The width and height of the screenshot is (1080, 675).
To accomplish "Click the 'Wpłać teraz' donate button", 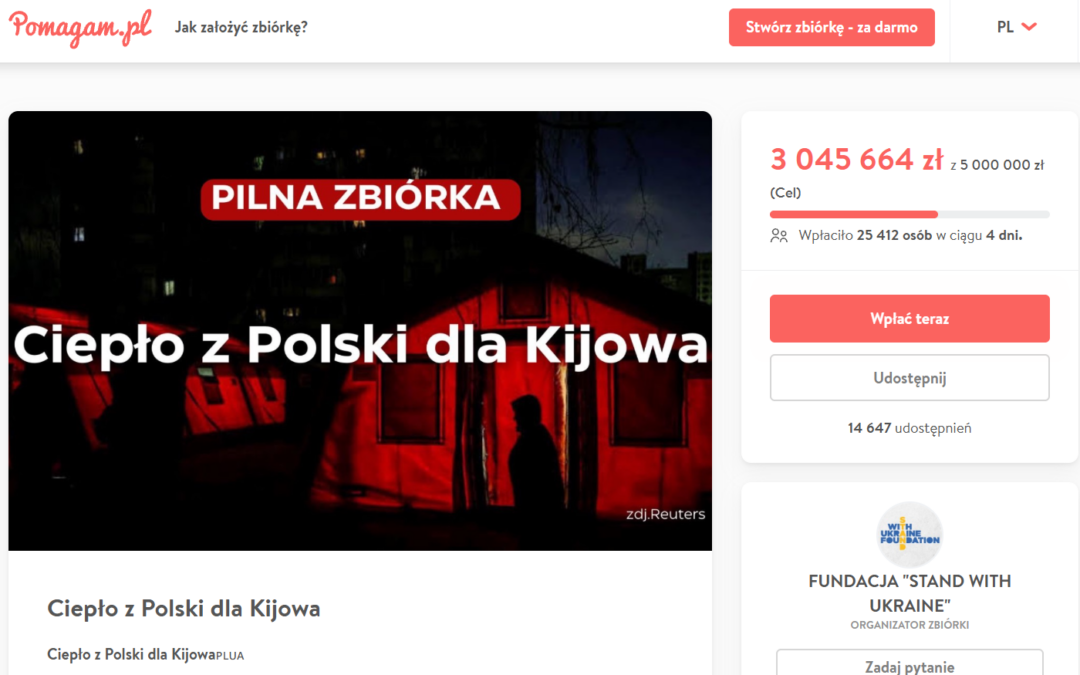I will 909,318.
